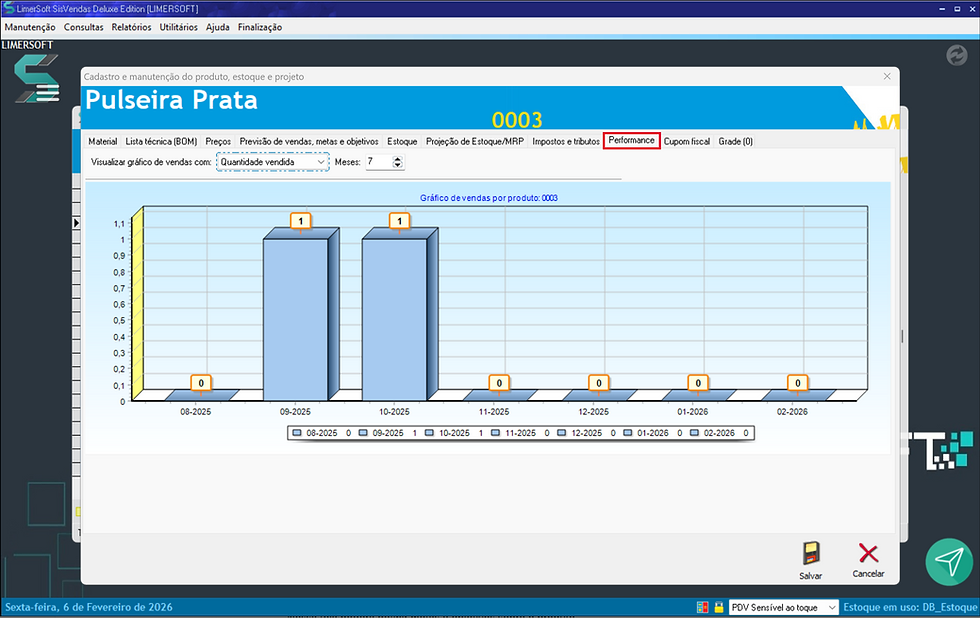Click the 0 value label for 02-2026
The image size is (980, 618).
(798, 383)
